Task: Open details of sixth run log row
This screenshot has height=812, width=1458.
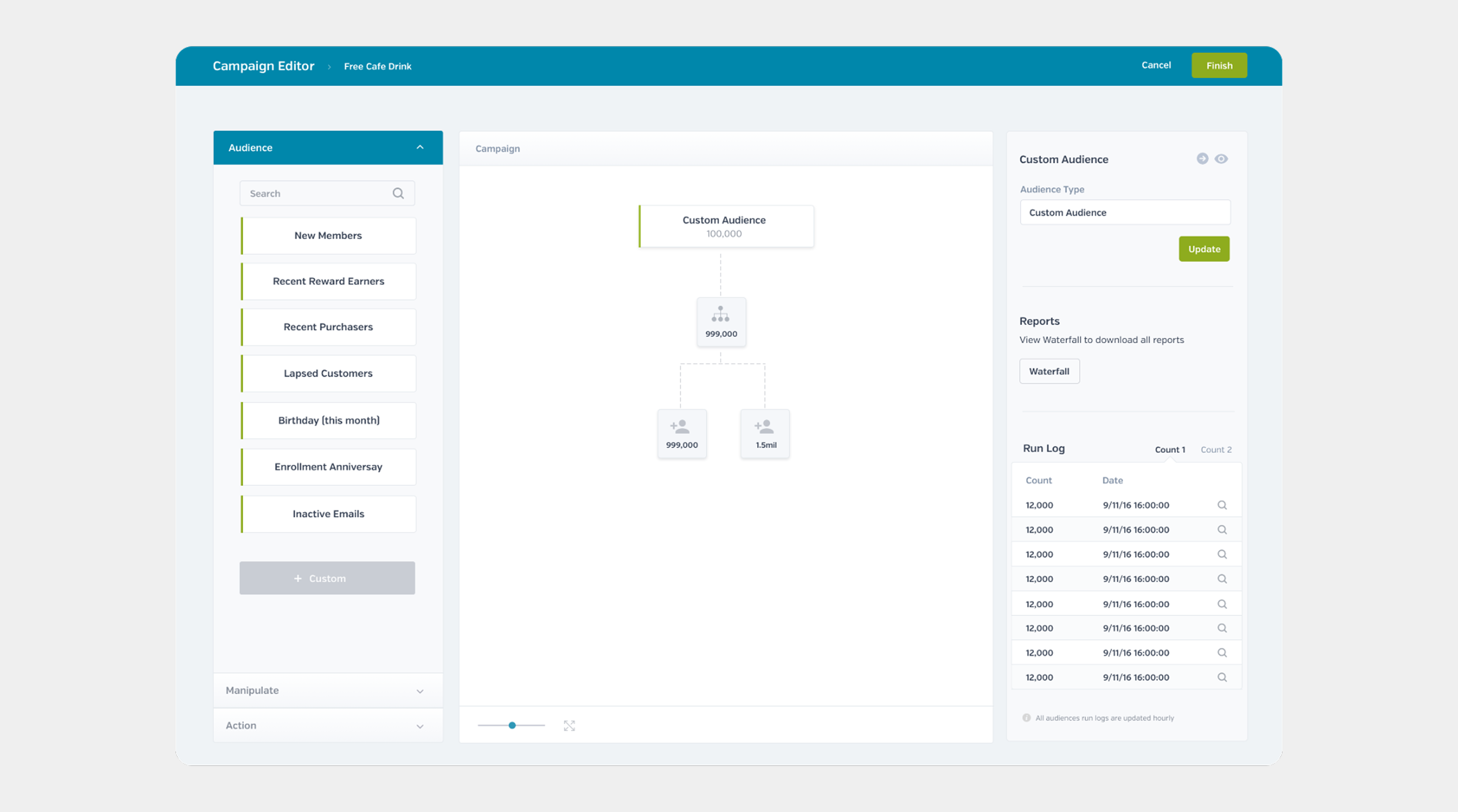Action: click(1222, 628)
